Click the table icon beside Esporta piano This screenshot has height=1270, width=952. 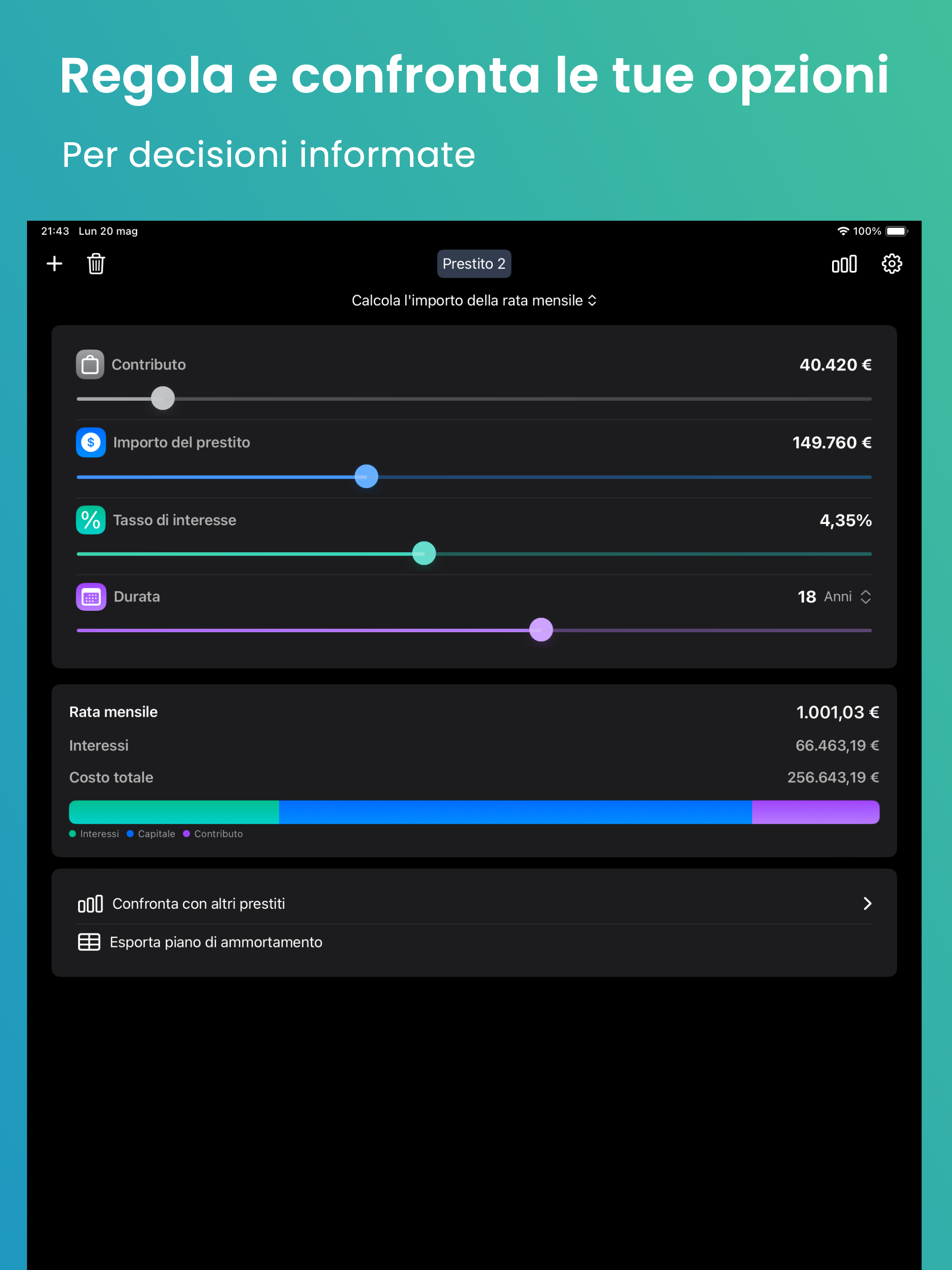coord(89,942)
